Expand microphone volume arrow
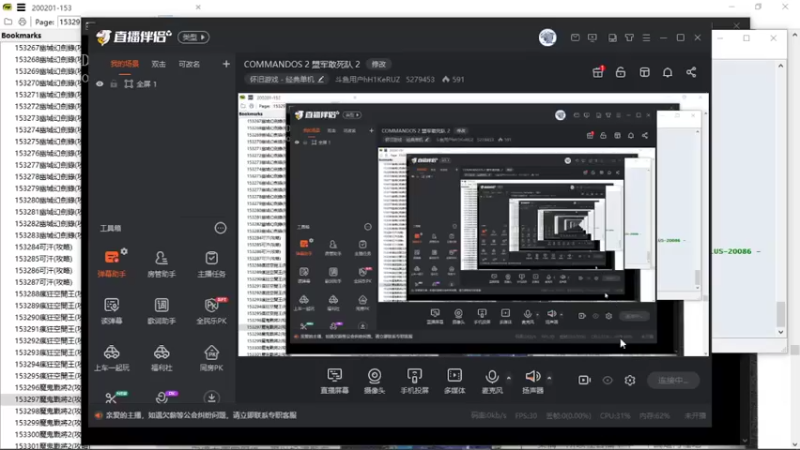Screen dimensions: 800x450 (509, 378)
